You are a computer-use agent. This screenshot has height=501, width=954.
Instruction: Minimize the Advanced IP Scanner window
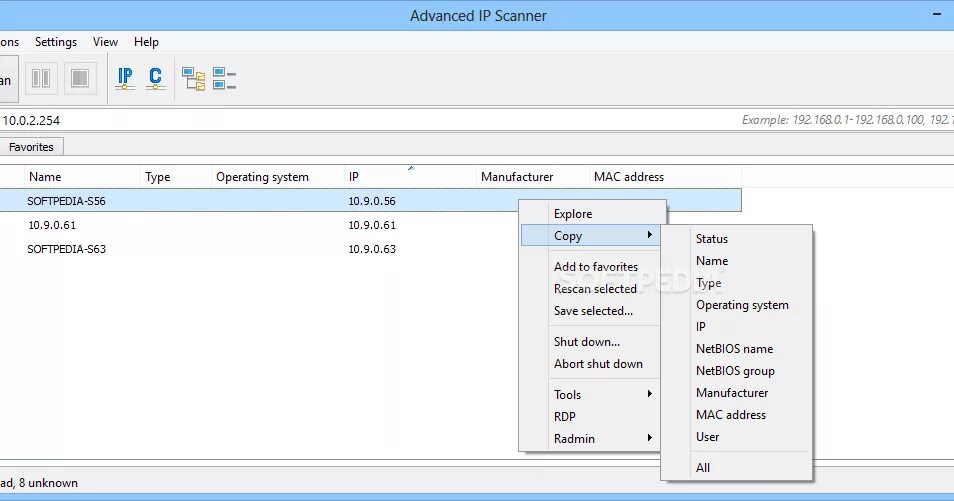click(937, 14)
